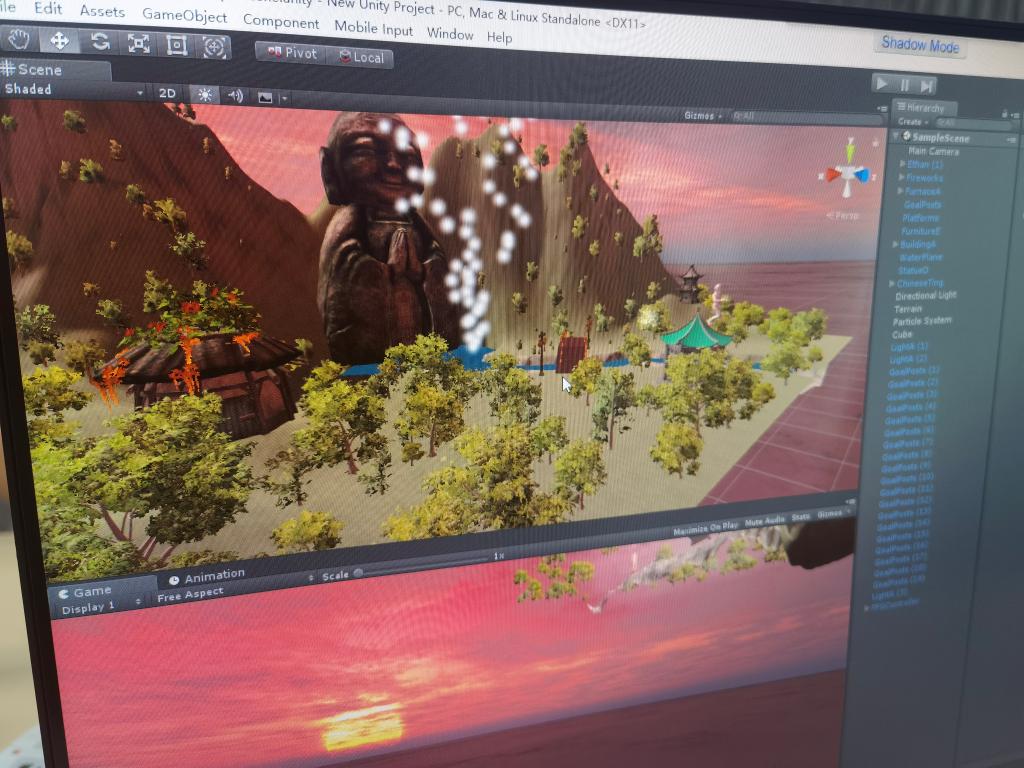Select the Rotate tool
The width and height of the screenshot is (1024, 768).
pos(99,42)
